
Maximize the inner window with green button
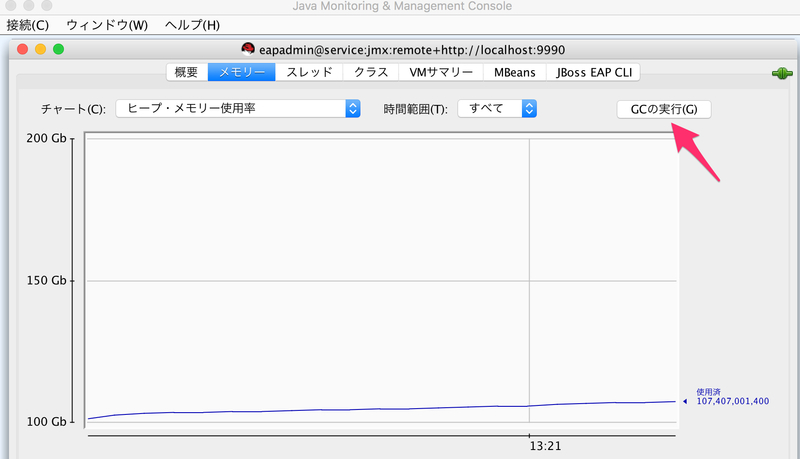pyautogui.click(x=59, y=49)
